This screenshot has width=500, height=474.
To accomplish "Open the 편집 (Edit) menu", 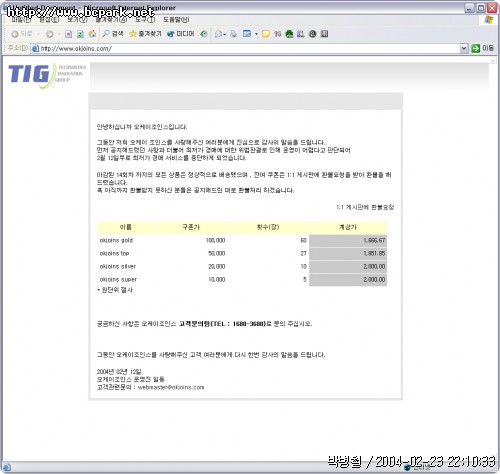I will [49, 20].
